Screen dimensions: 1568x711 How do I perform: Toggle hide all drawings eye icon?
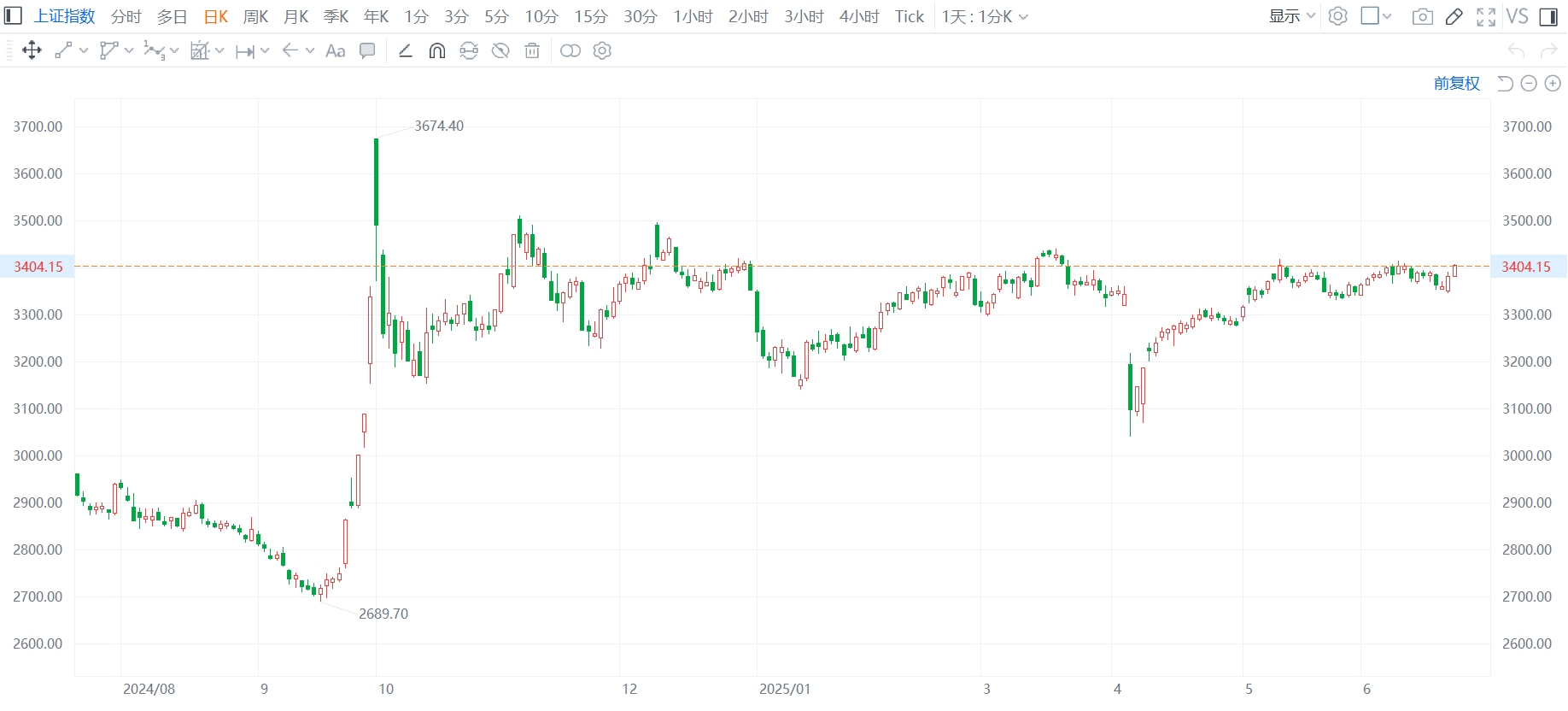click(x=500, y=51)
